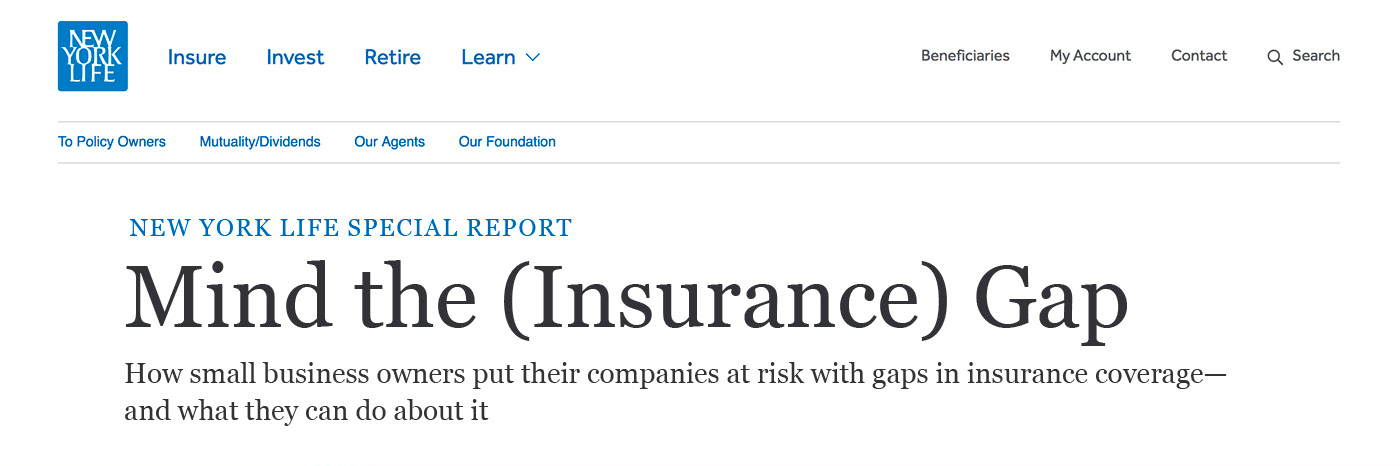Click the Search label
The width and height of the screenshot is (1400, 466).
[x=1316, y=56]
